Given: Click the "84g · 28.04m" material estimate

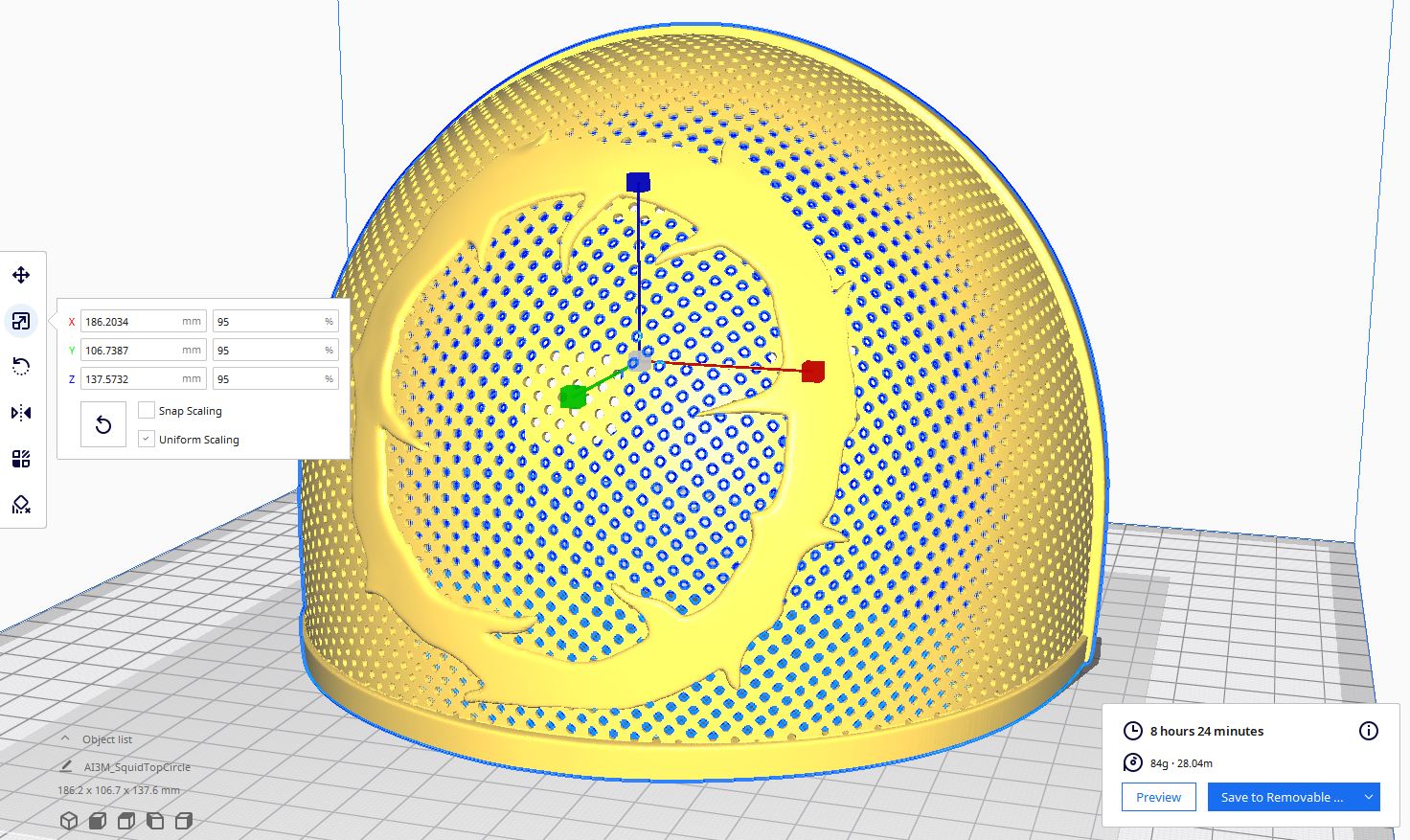Looking at the screenshot, I should click(x=1181, y=763).
